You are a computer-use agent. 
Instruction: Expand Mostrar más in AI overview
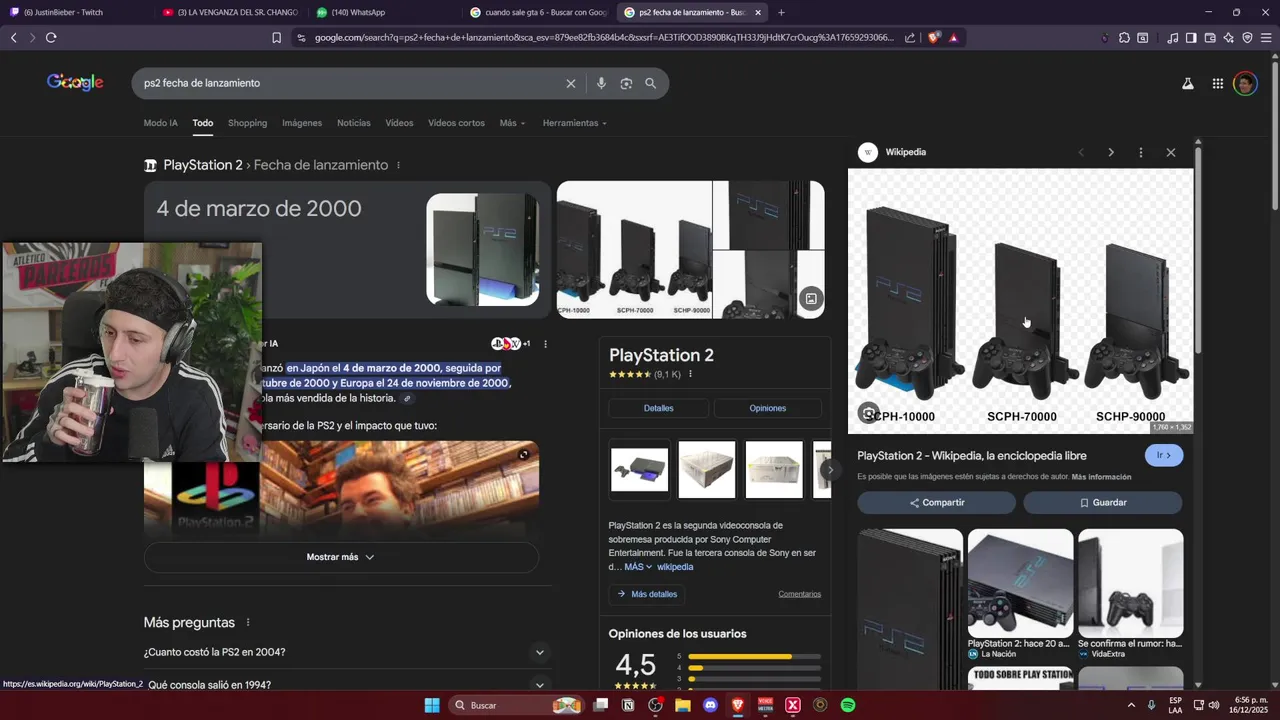341,557
